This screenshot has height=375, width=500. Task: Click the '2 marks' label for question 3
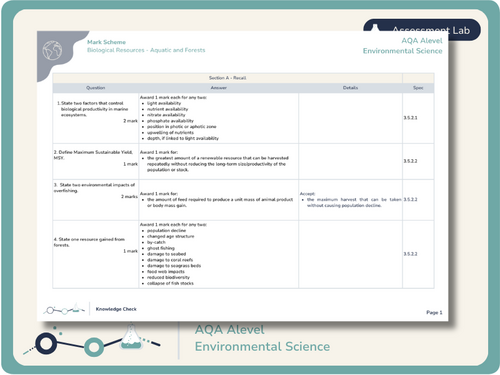pos(129,197)
